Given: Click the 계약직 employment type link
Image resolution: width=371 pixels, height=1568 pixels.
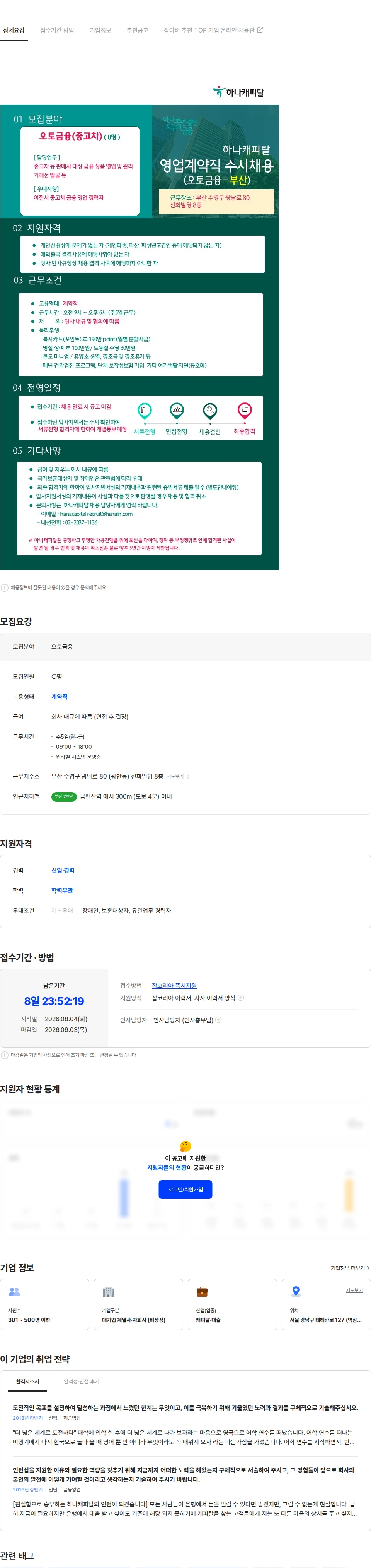Looking at the screenshot, I should (x=60, y=696).
